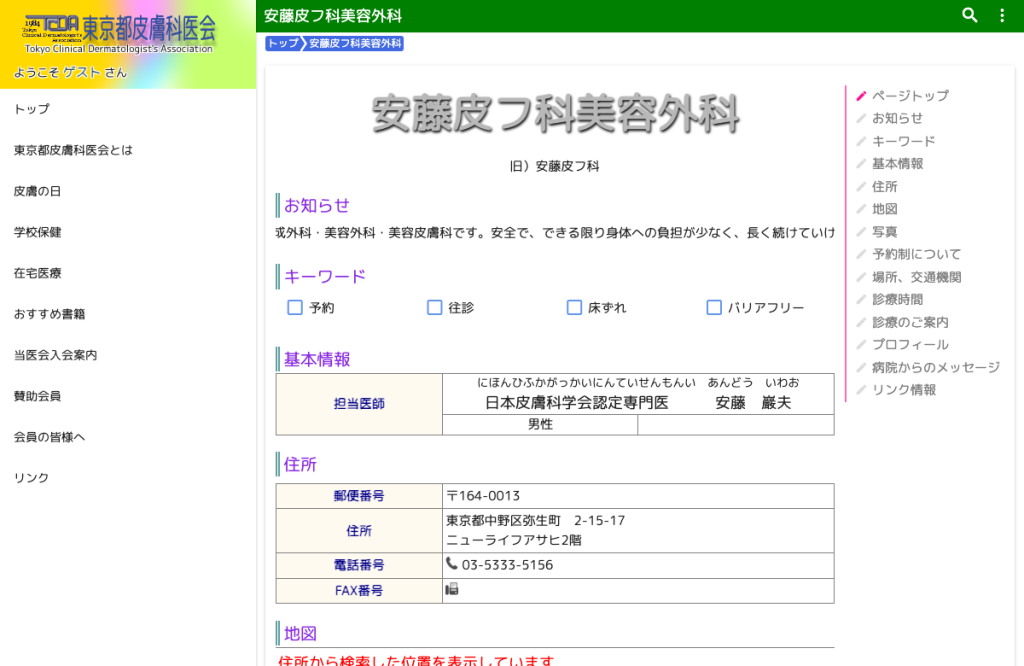The width and height of the screenshot is (1024, 666).
Task: Toggle the 予約 keyword checkbox
Action: 295,308
